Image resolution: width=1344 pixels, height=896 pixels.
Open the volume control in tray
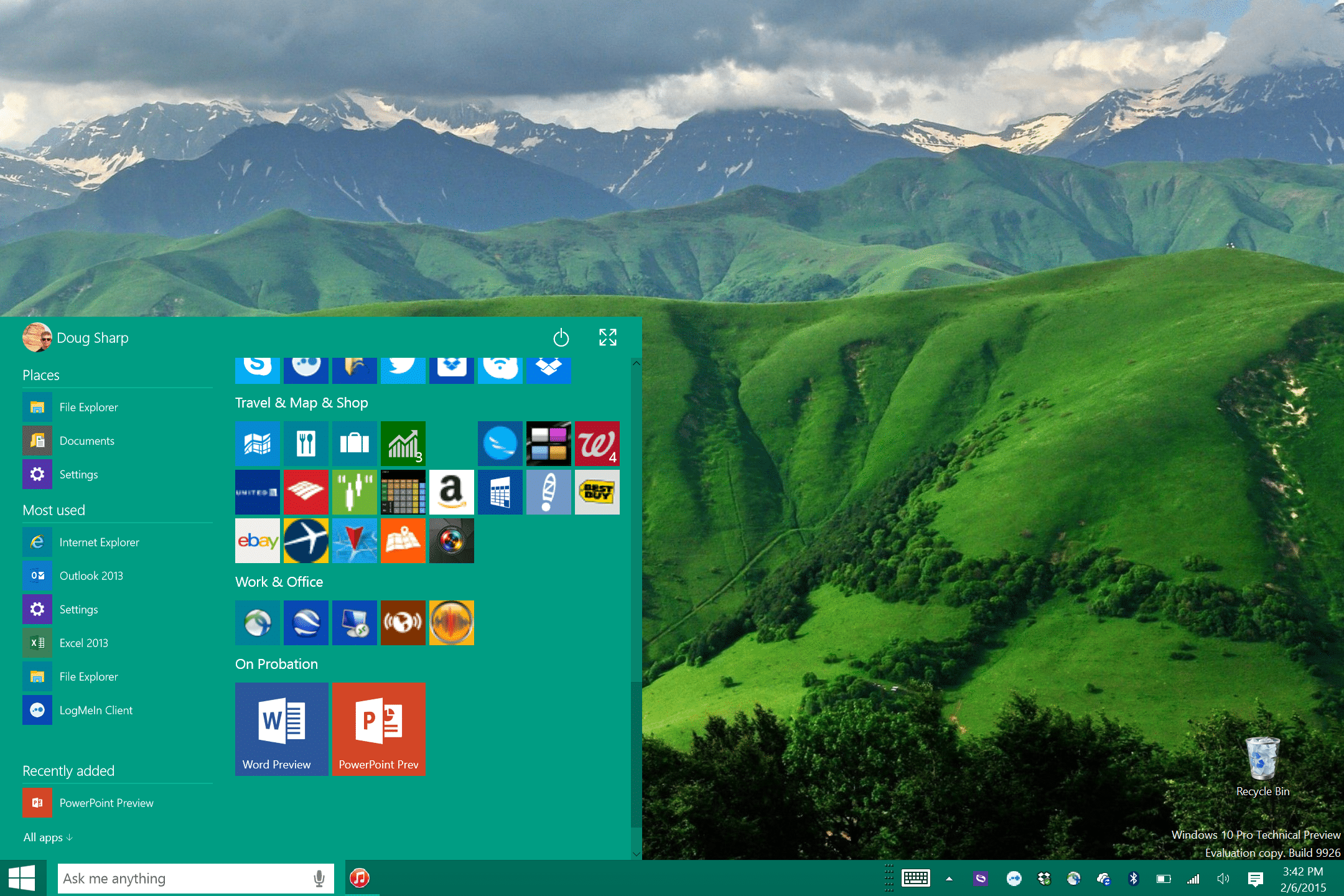point(1223,879)
